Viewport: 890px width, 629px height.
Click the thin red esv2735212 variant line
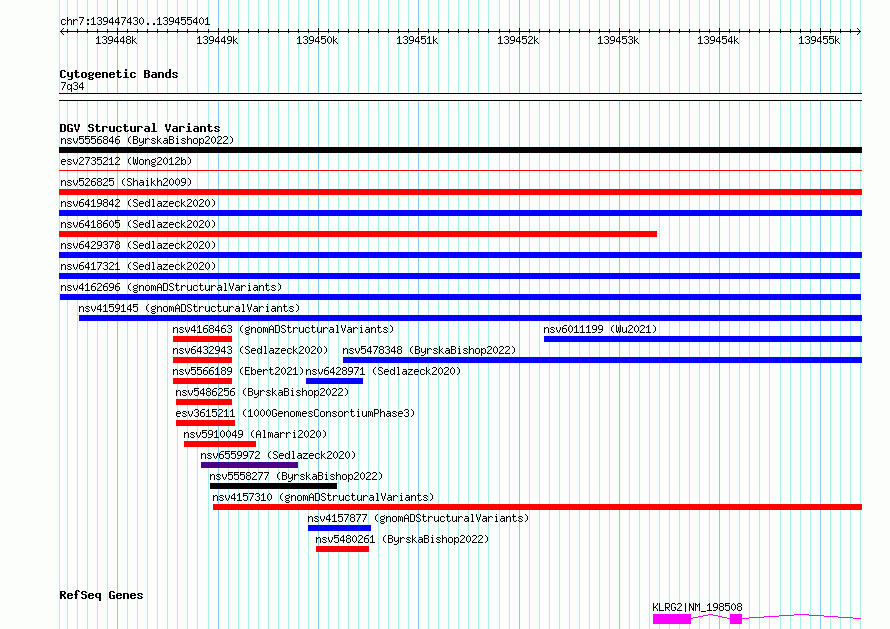tap(460, 170)
